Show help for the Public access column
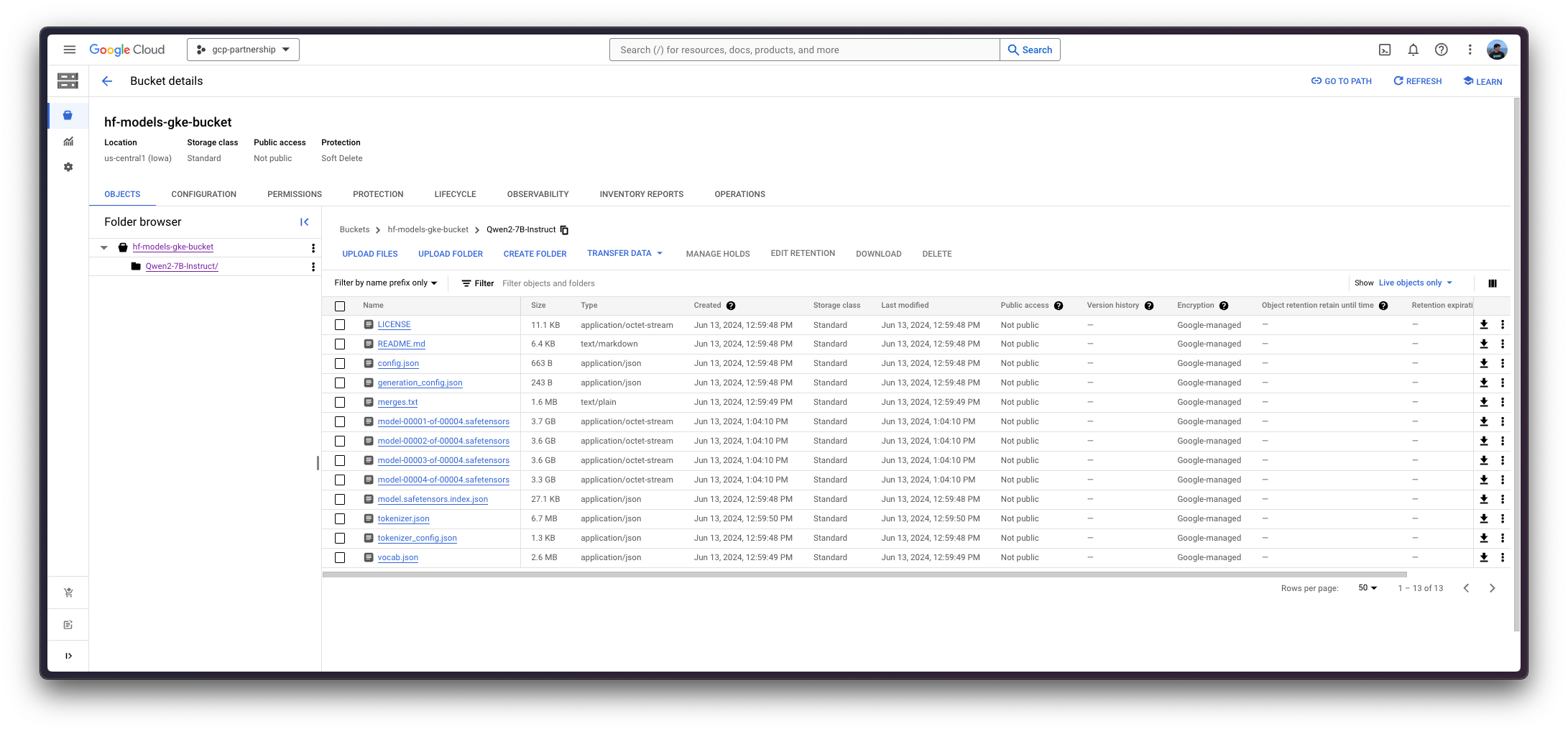 1059,306
